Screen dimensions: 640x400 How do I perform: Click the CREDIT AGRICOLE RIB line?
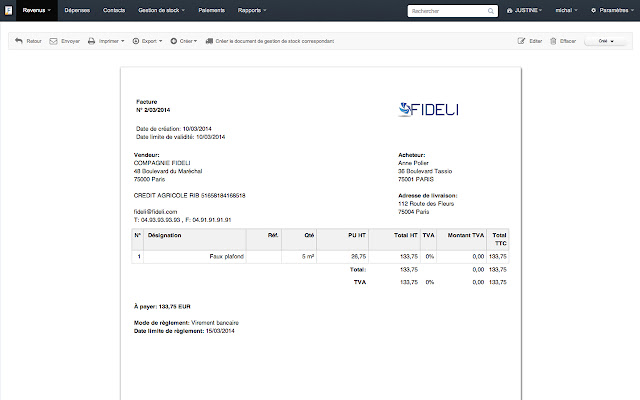pos(189,196)
